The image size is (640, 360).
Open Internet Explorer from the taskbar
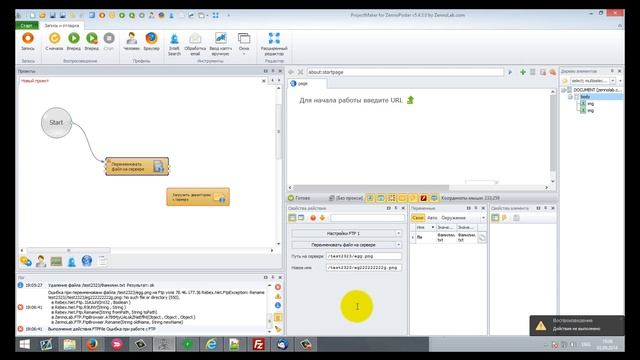pos(211,344)
